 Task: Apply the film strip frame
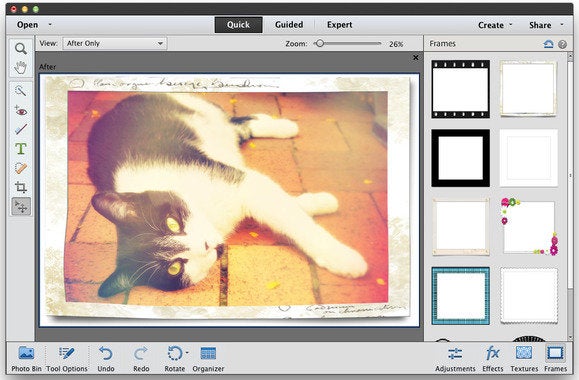pos(460,89)
